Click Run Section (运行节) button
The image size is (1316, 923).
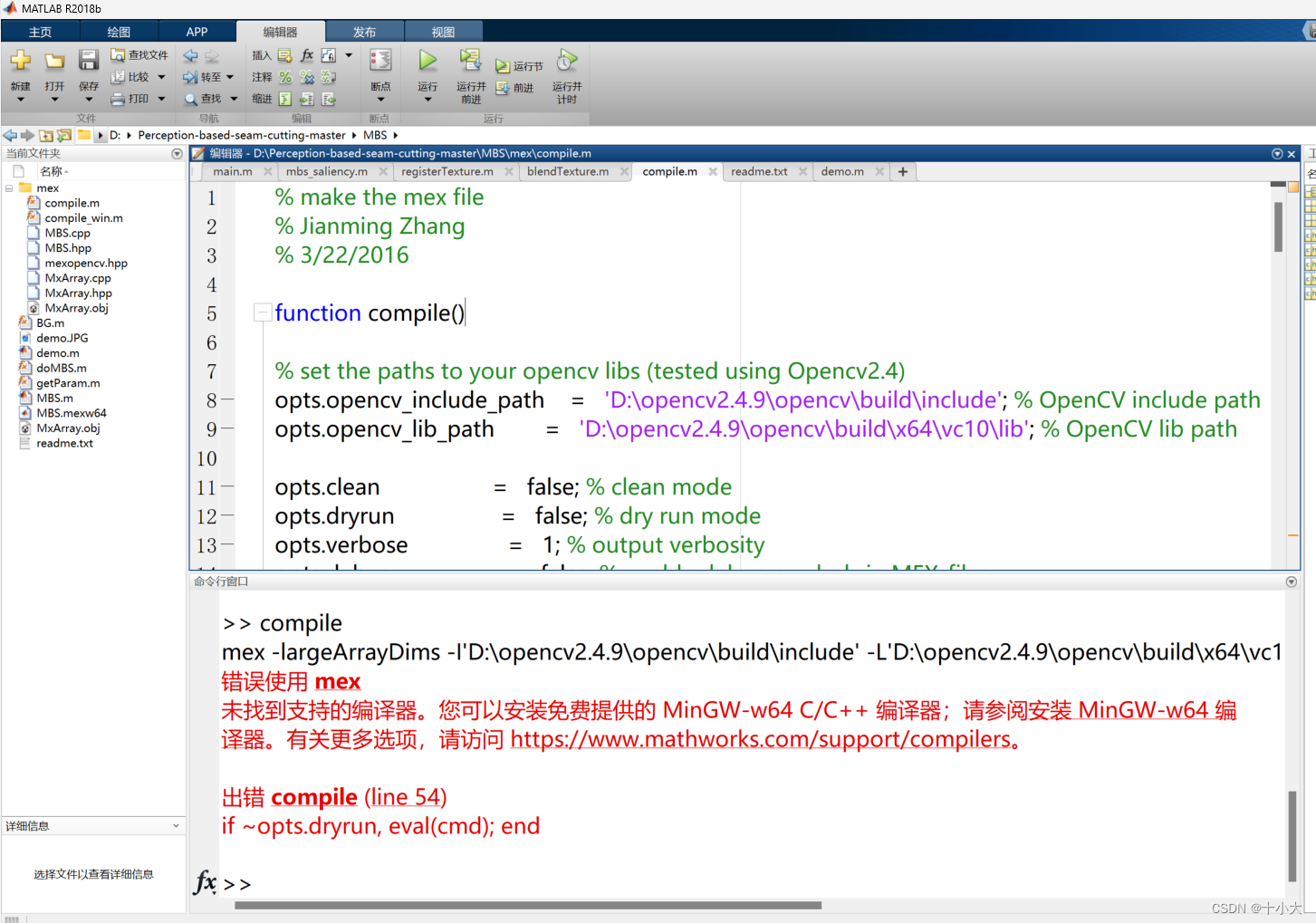tap(519, 66)
